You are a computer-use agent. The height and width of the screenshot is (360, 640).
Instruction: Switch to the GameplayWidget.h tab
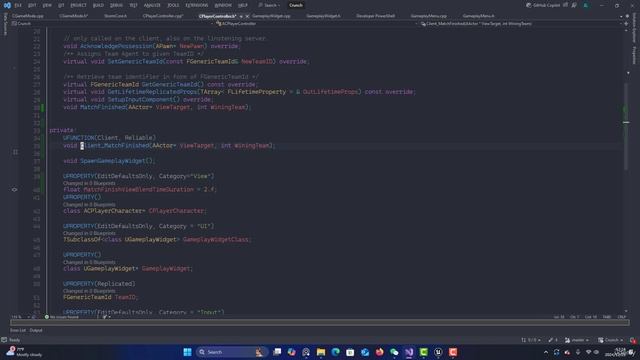[323, 16]
